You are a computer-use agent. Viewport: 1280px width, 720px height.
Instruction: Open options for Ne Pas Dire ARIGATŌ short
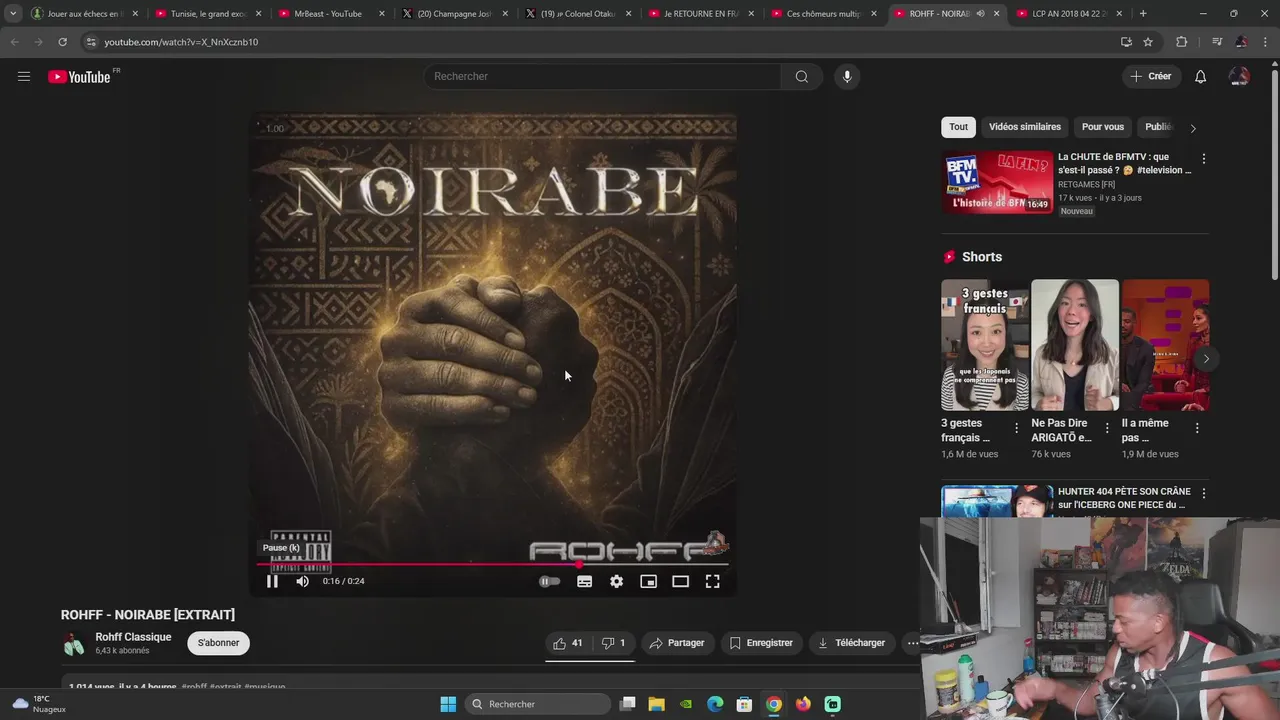1107,428
